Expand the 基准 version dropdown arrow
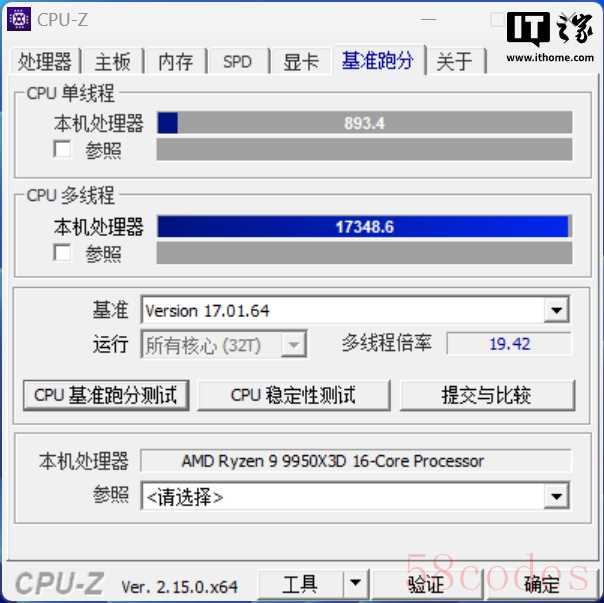The image size is (604, 603). [x=556, y=310]
